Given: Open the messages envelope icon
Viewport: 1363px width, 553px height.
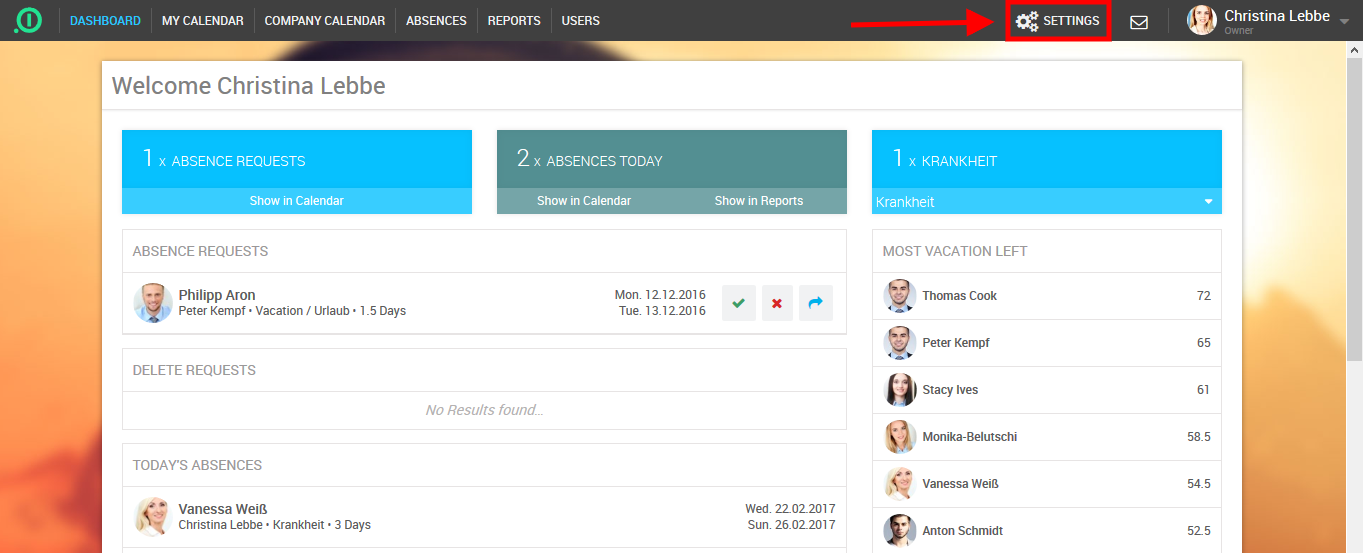Looking at the screenshot, I should coord(1139,21).
